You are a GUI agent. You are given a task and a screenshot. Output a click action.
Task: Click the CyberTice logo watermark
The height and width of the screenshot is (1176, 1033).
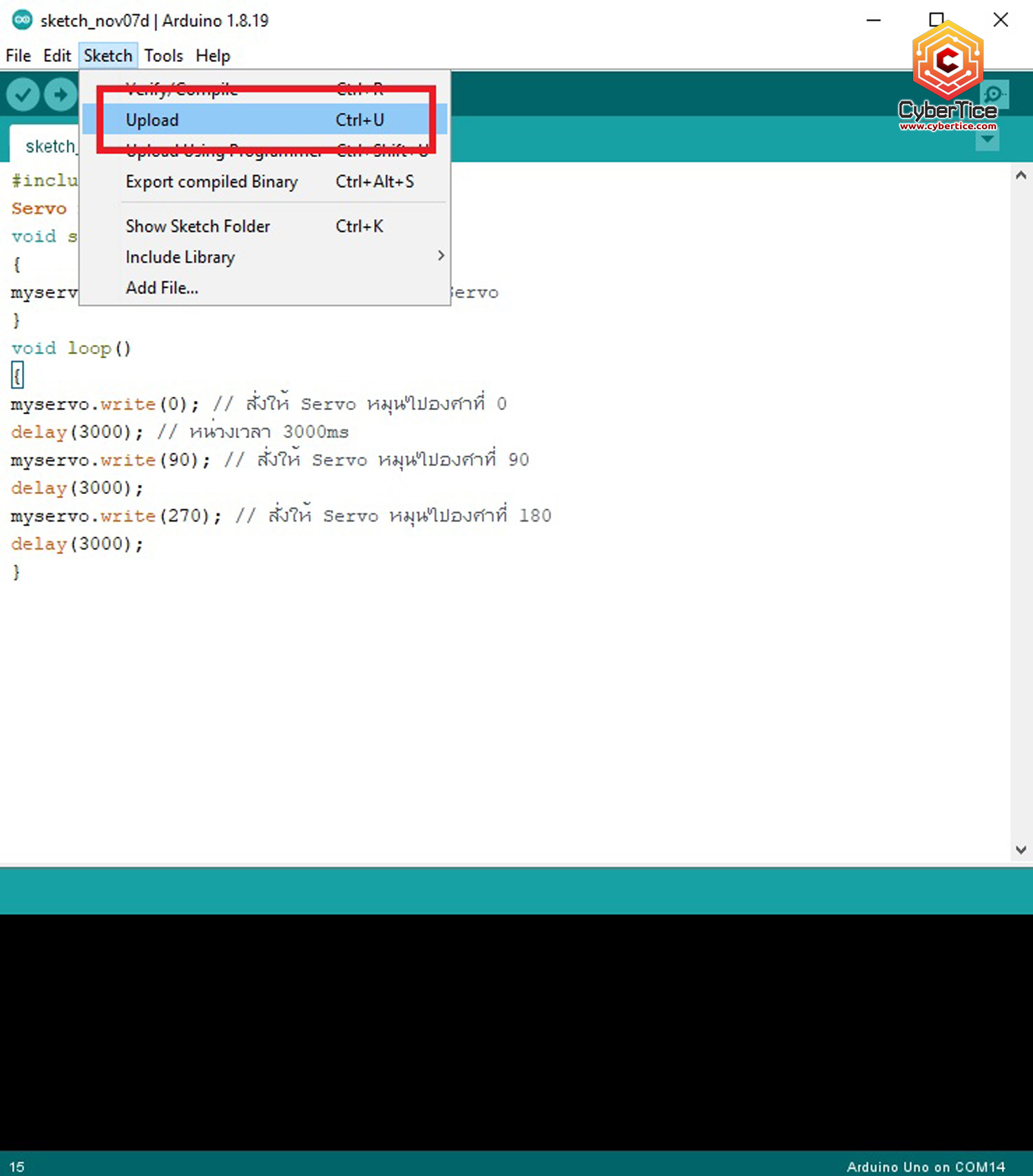(x=948, y=77)
